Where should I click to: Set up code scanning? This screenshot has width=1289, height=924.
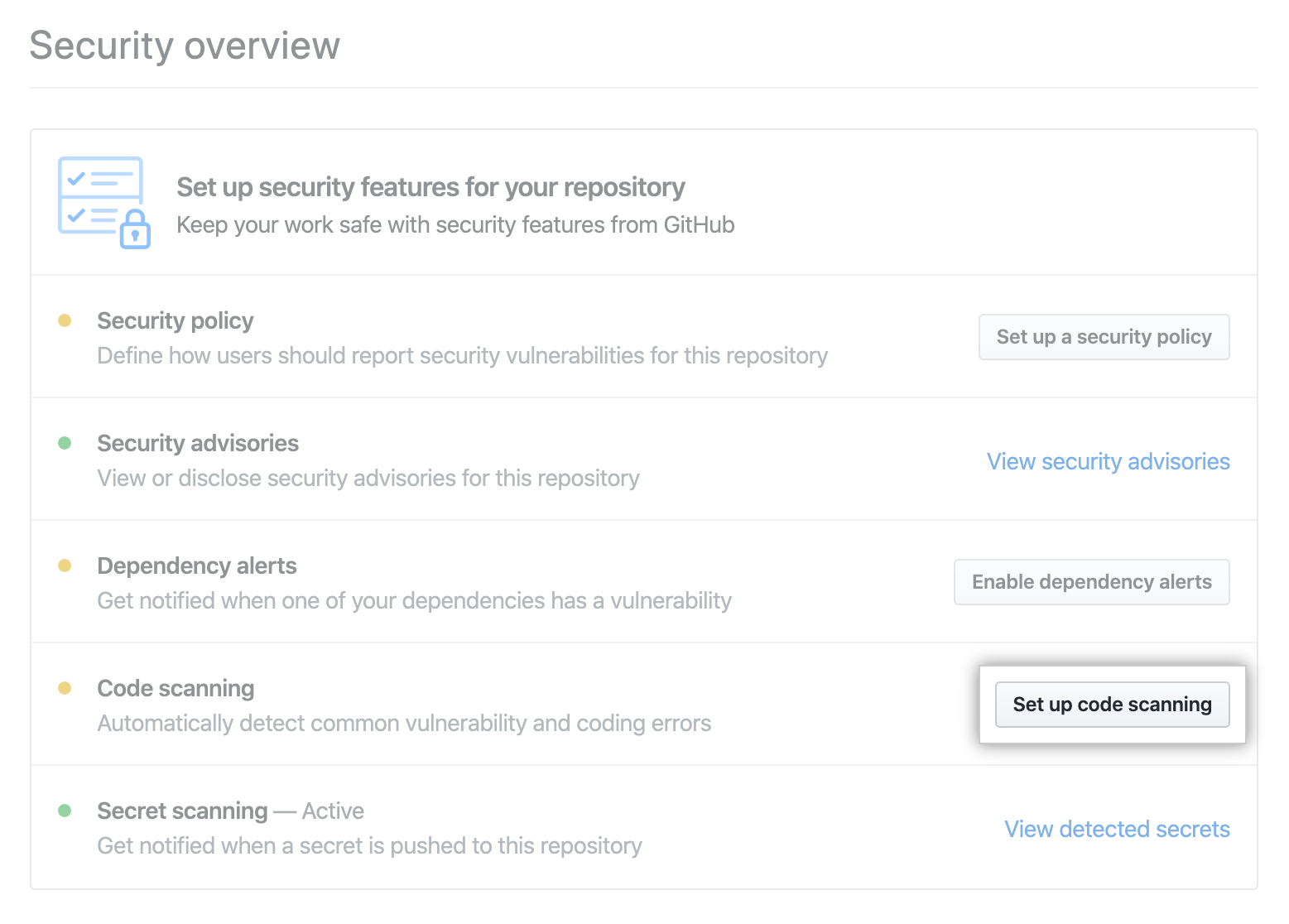[1112, 705]
